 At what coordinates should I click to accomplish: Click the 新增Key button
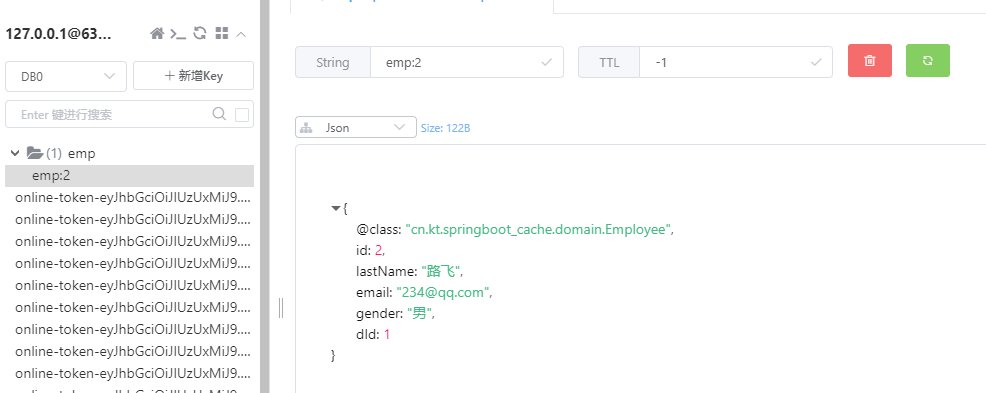pyautogui.click(x=194, y=76)
